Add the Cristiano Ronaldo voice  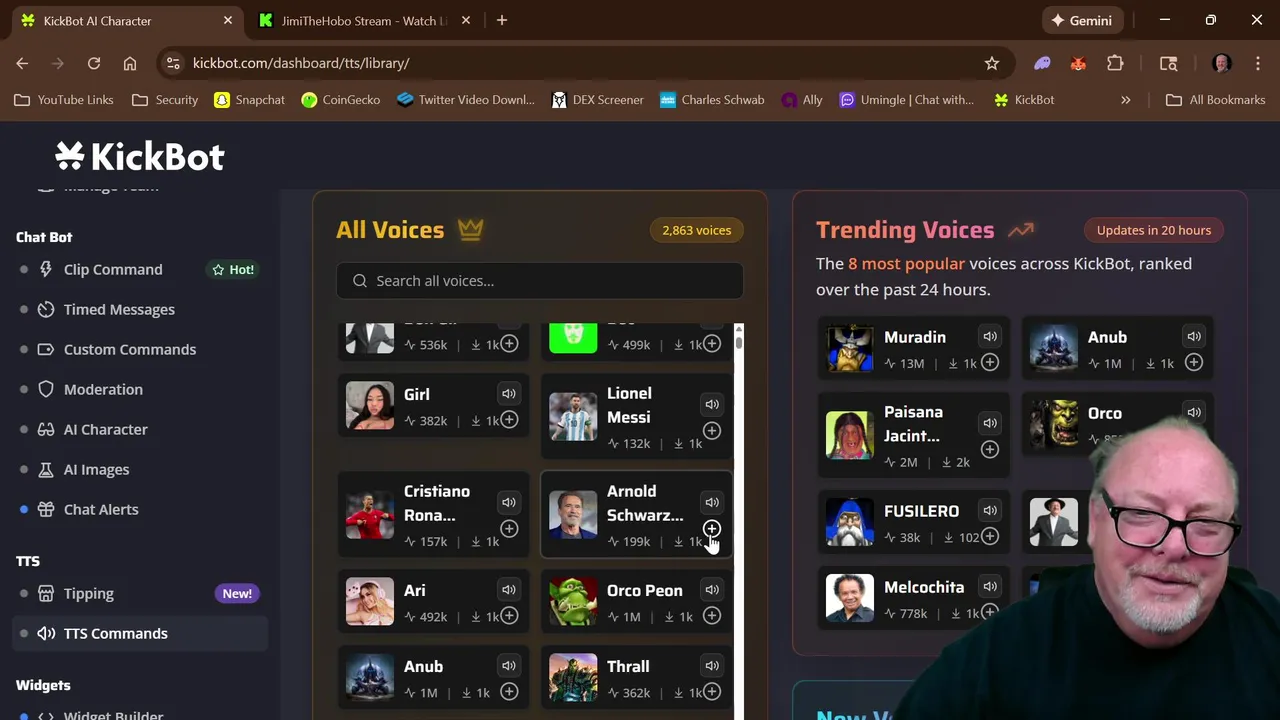click(509, 528)
